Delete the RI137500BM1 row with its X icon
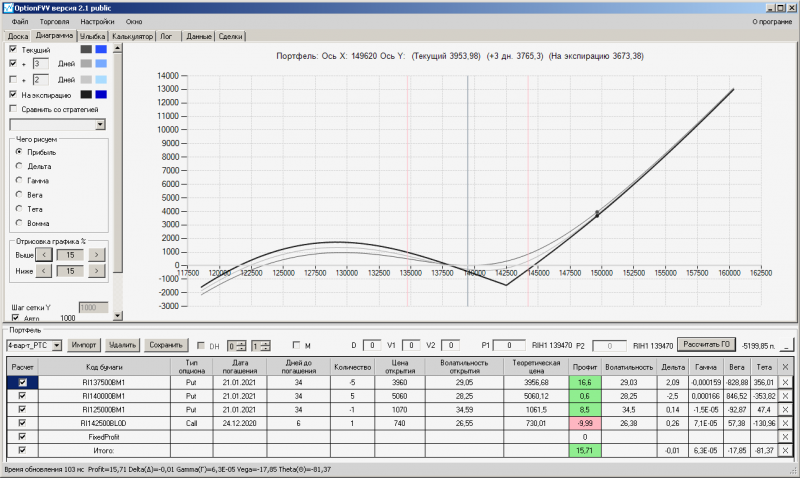This screenshot has height=478, width=800. 785,382
